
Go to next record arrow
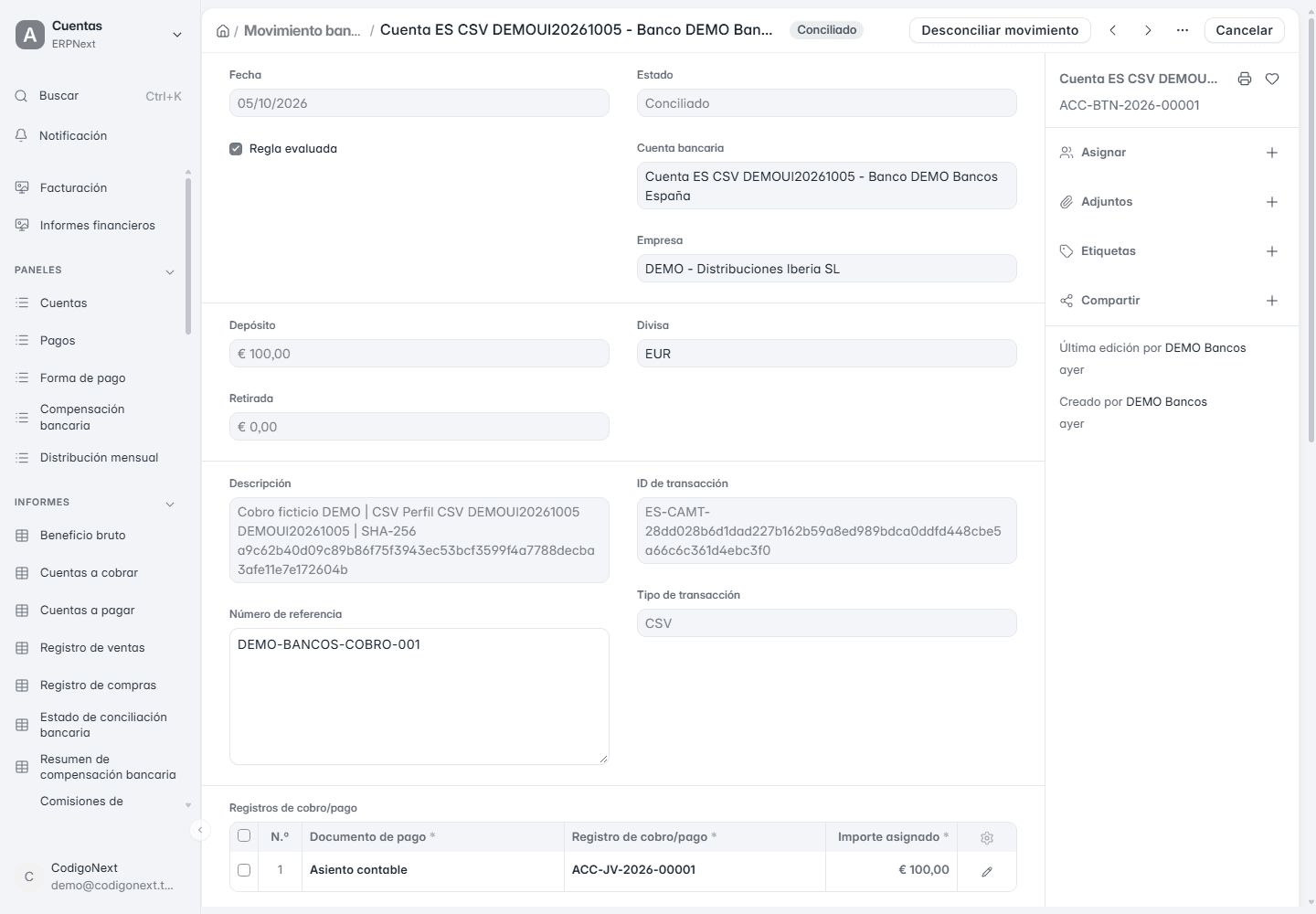click(x=1148, y=30)
